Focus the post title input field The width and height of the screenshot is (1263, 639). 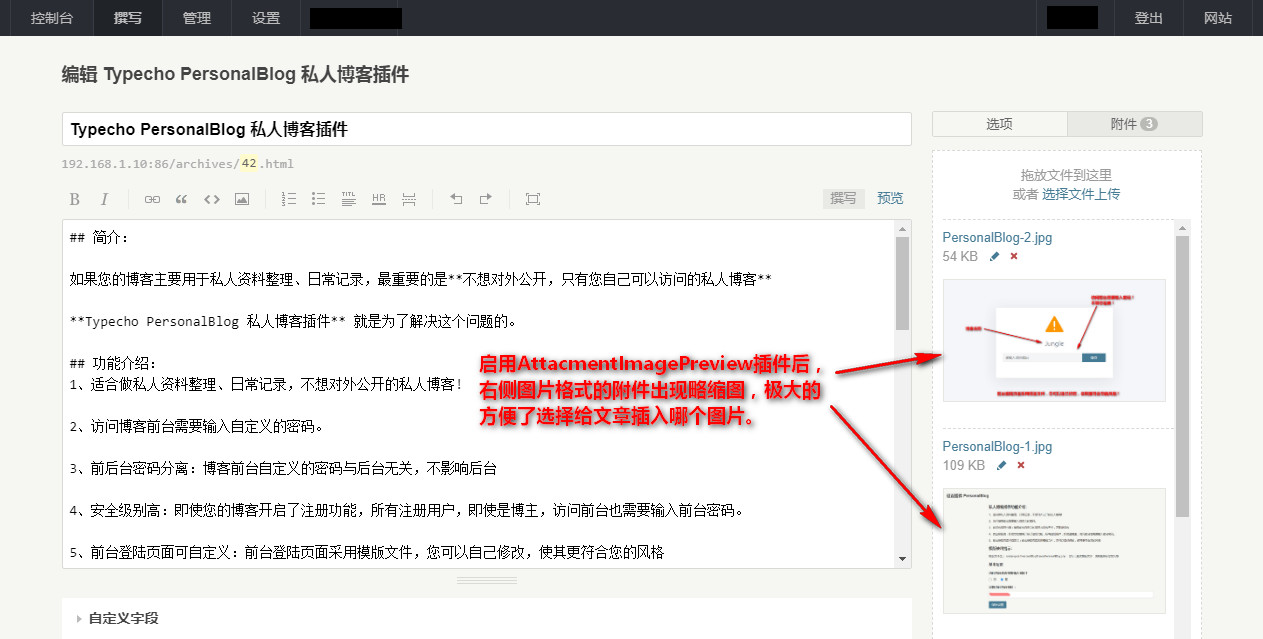[x=487, y=129]
